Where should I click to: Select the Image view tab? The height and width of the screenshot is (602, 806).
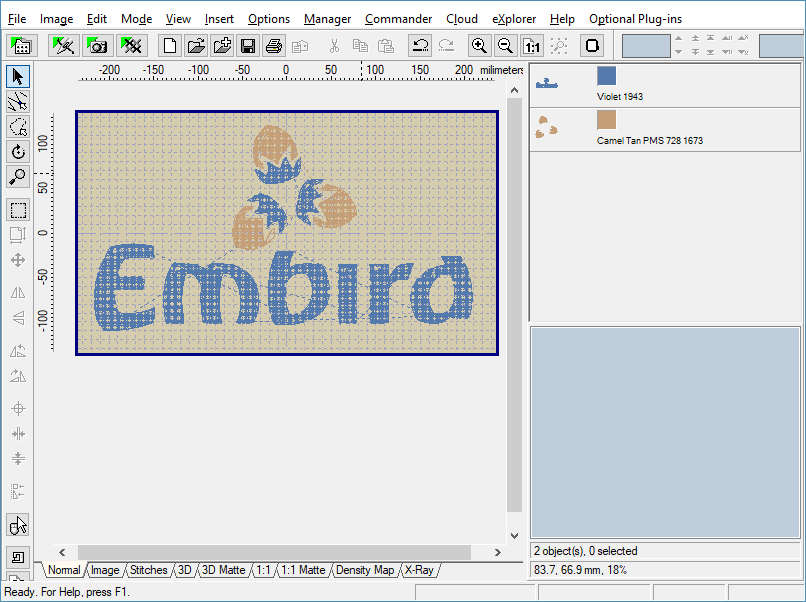[x=105, y=570]
